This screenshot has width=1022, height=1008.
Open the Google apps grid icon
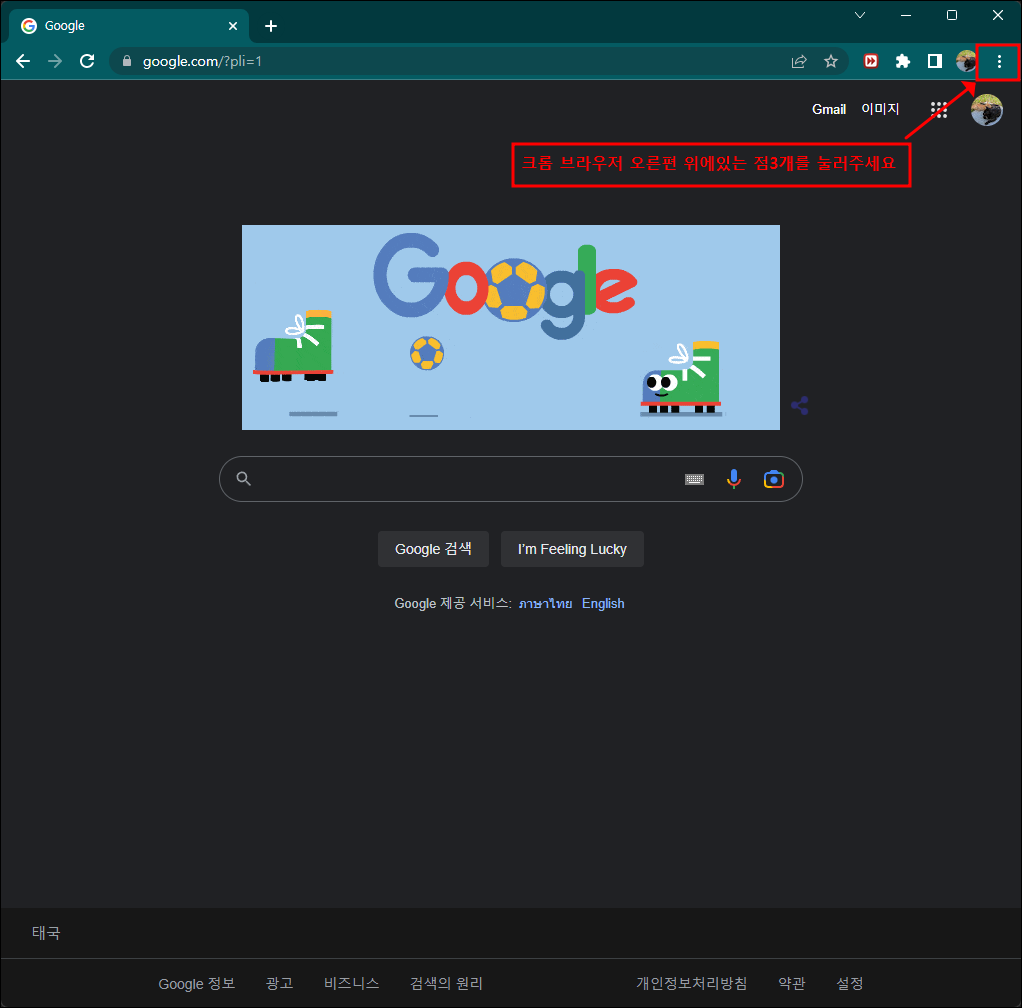(x=938, y=109)
